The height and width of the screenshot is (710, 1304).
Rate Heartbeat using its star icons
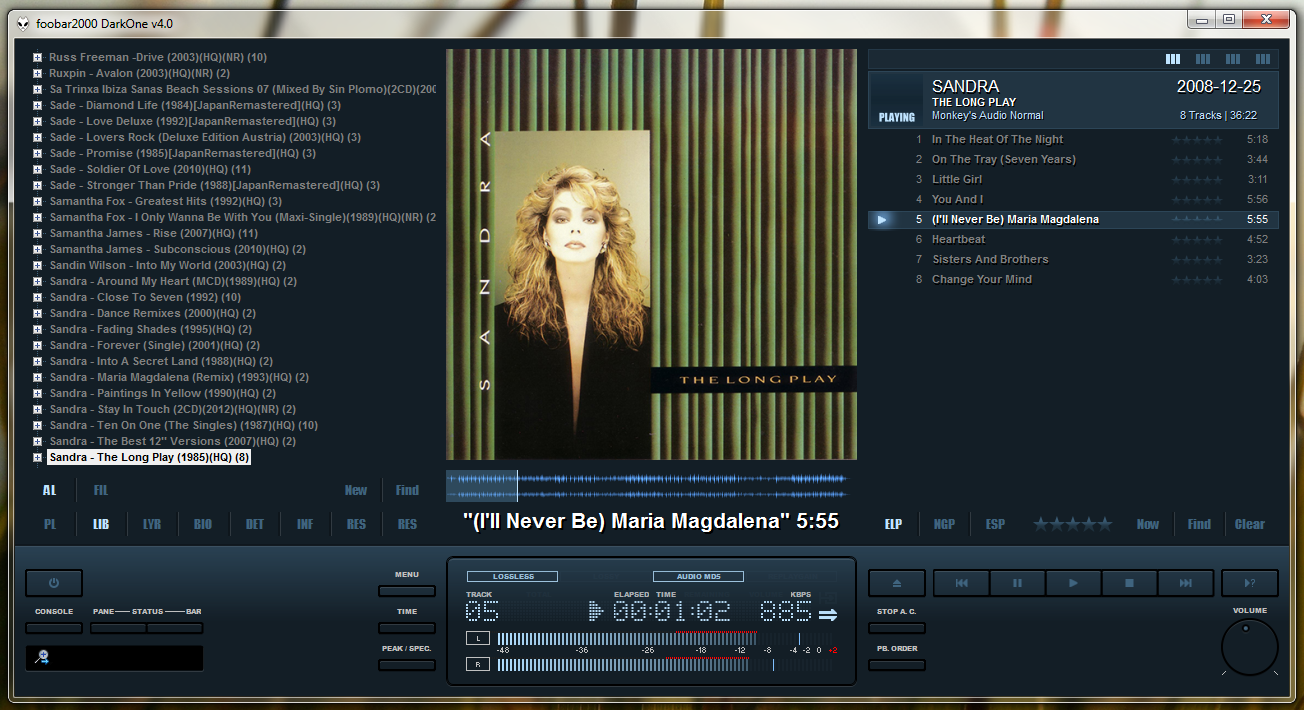pos(1197,239)
